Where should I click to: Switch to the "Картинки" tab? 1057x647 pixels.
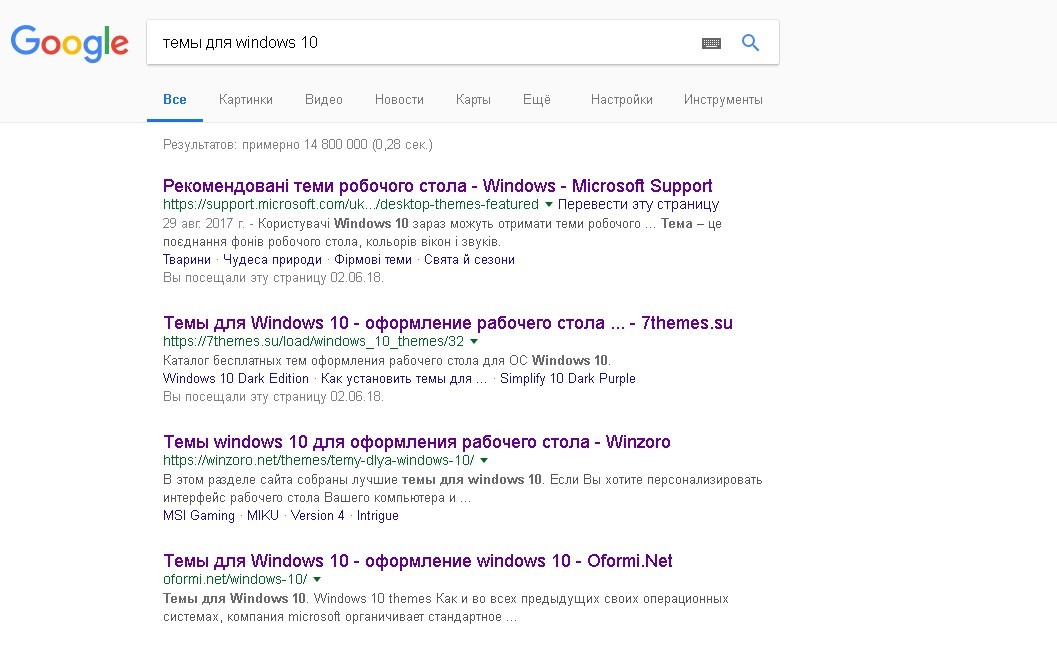click(x=246, y=100)
